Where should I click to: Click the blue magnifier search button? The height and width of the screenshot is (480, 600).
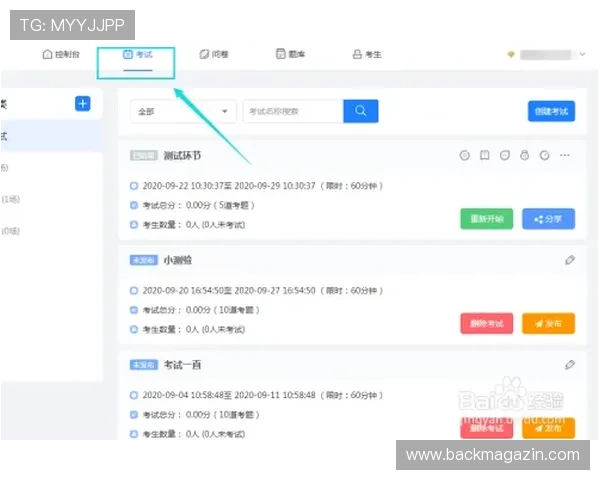click(x=361, y=111)
